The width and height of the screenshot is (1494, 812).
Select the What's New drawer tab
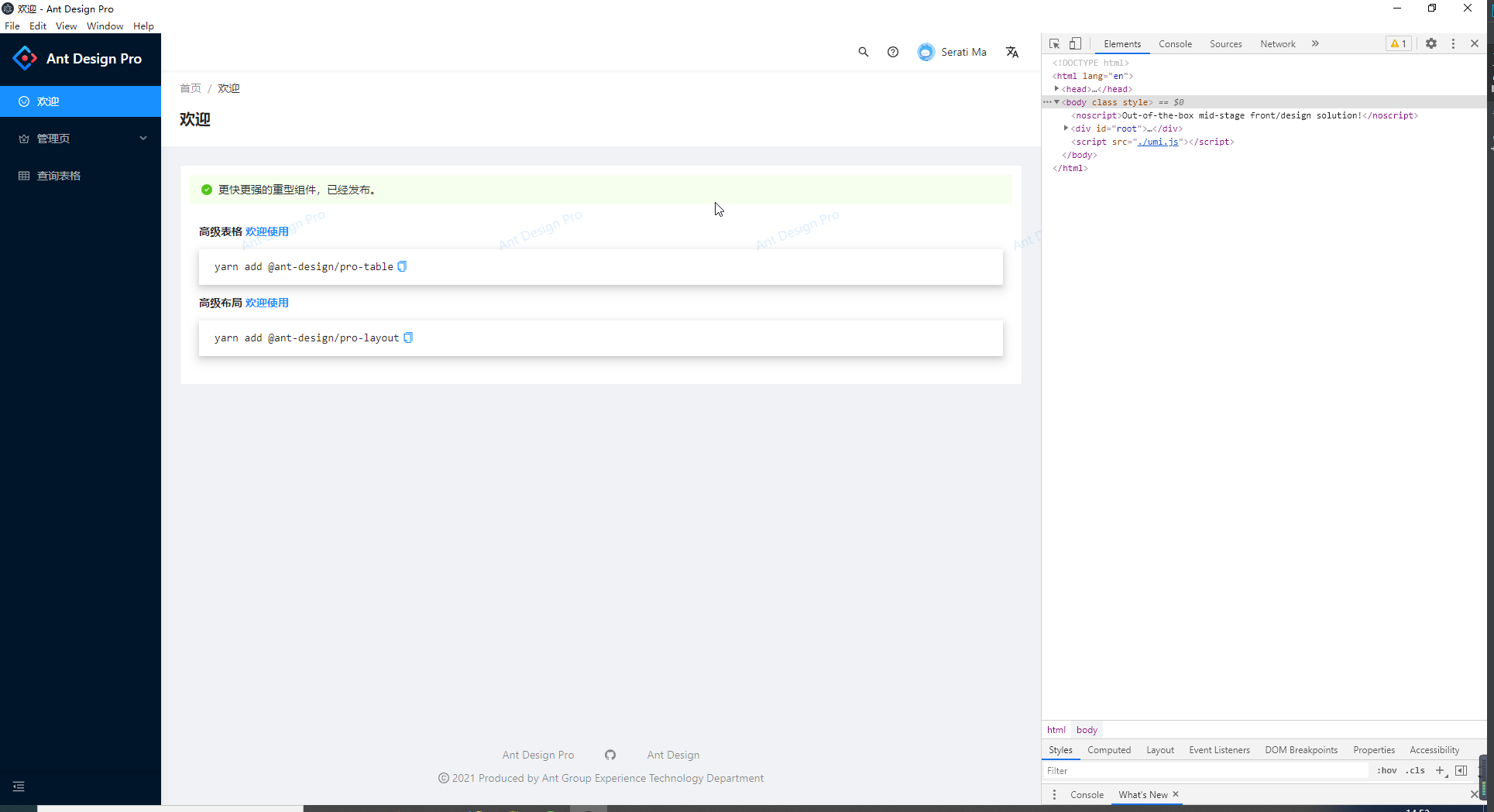click(x=1142, y=795)
